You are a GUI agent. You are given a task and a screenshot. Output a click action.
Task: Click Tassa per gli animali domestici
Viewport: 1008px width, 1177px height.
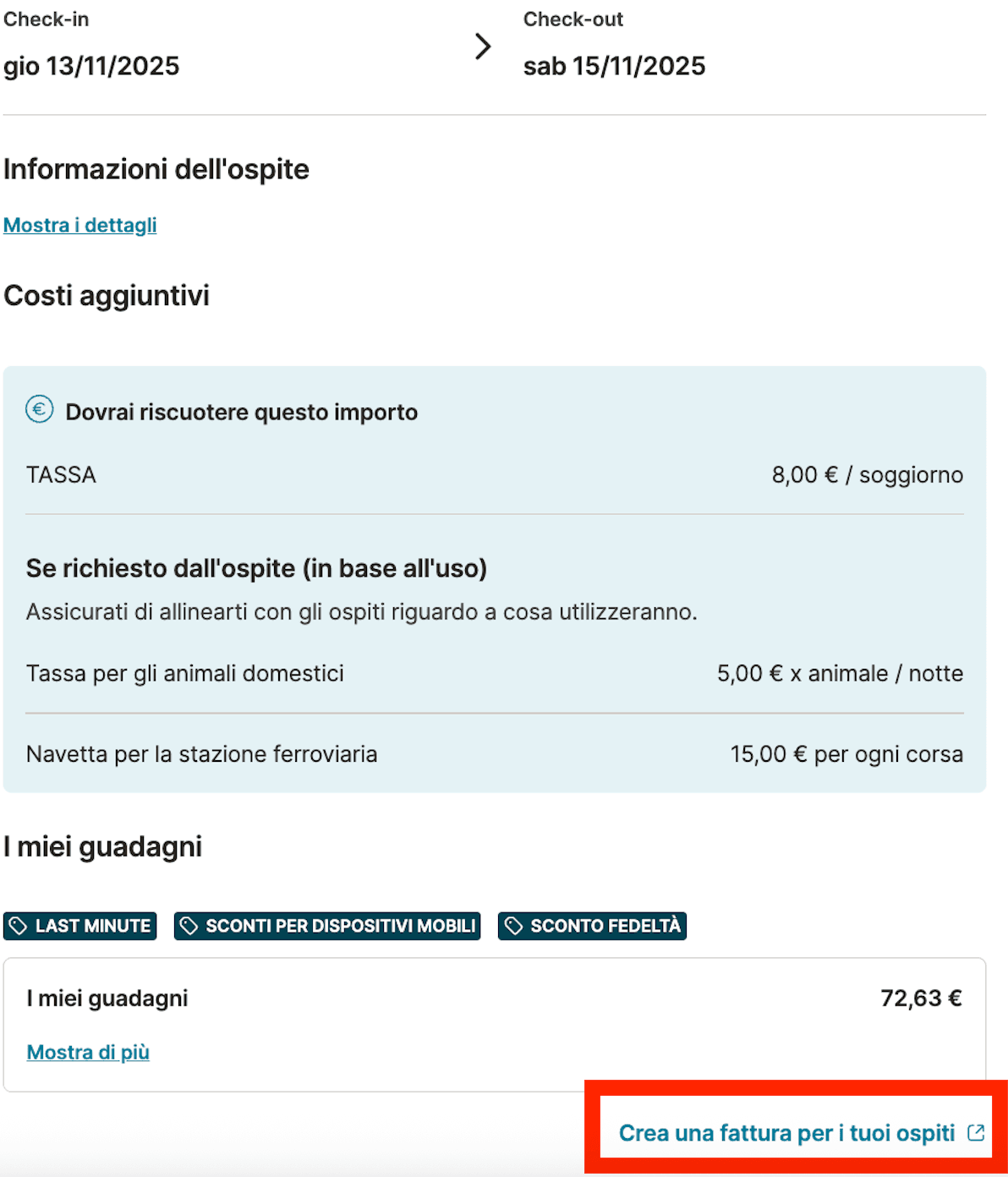[185, 674]
